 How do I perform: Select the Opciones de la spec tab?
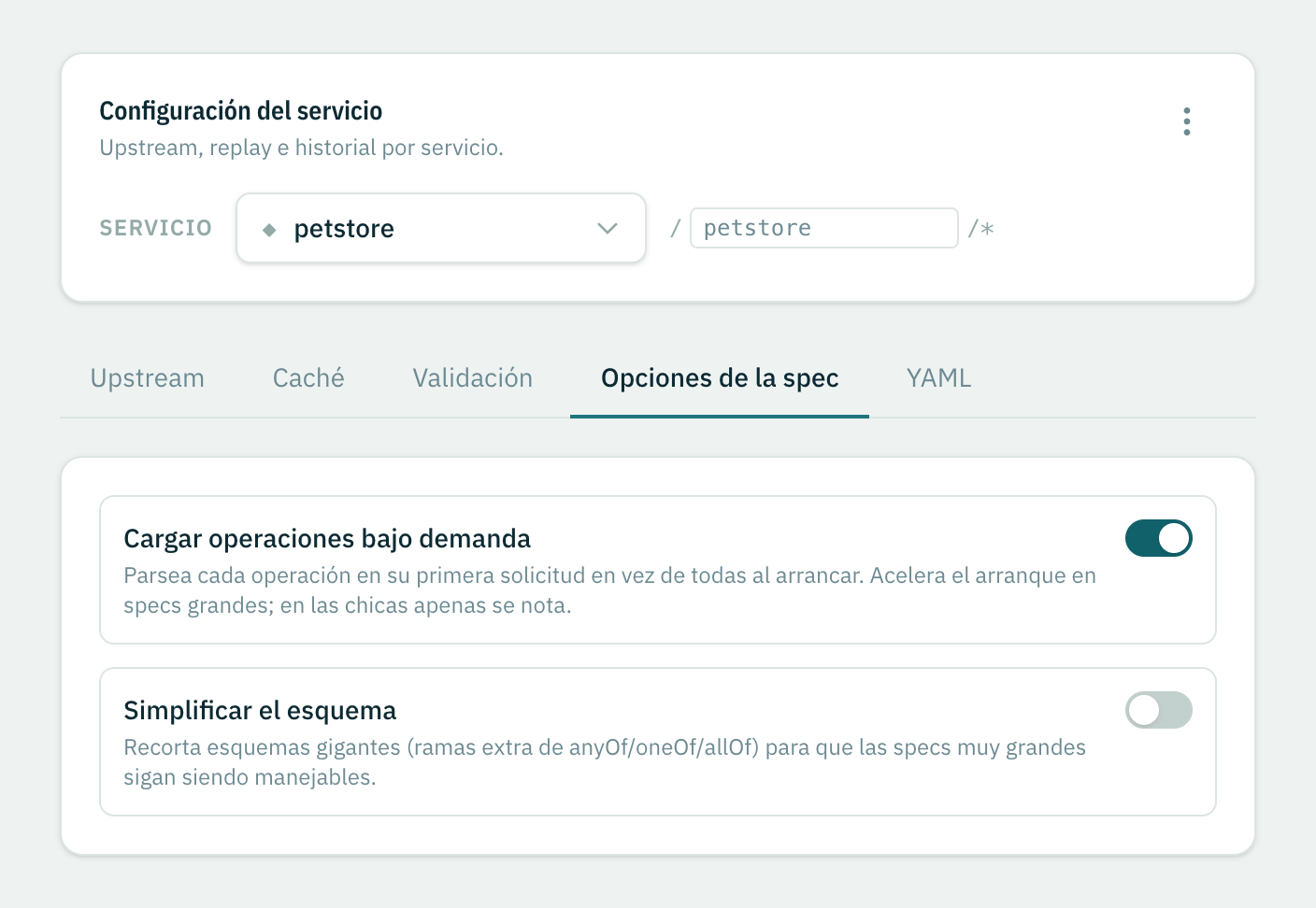(x=720, y=378)
